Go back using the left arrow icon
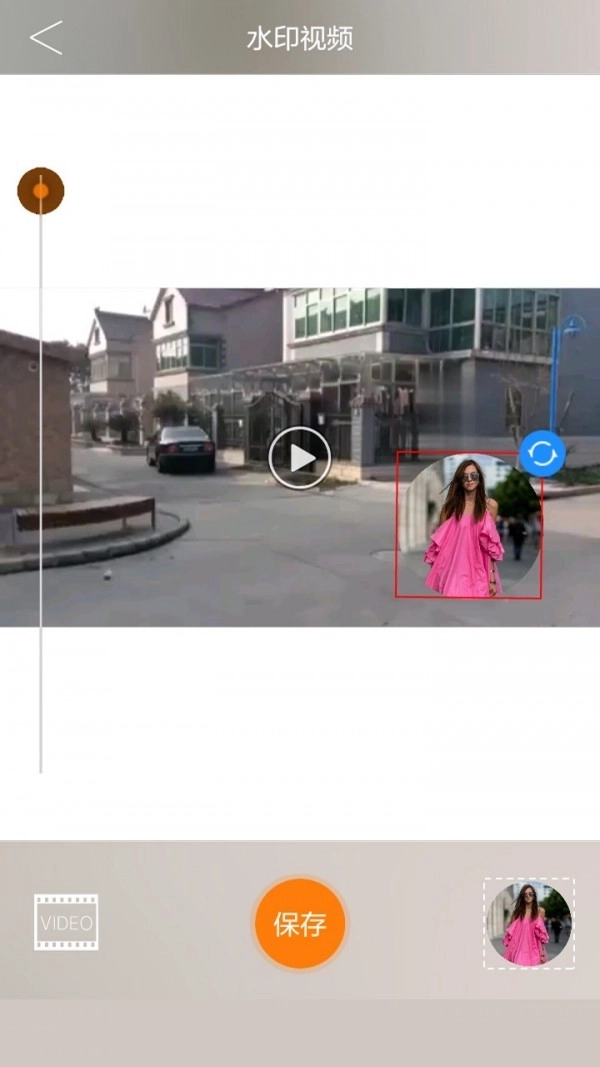Viewport: 600px width, 1067px height. tap(46, 38)
